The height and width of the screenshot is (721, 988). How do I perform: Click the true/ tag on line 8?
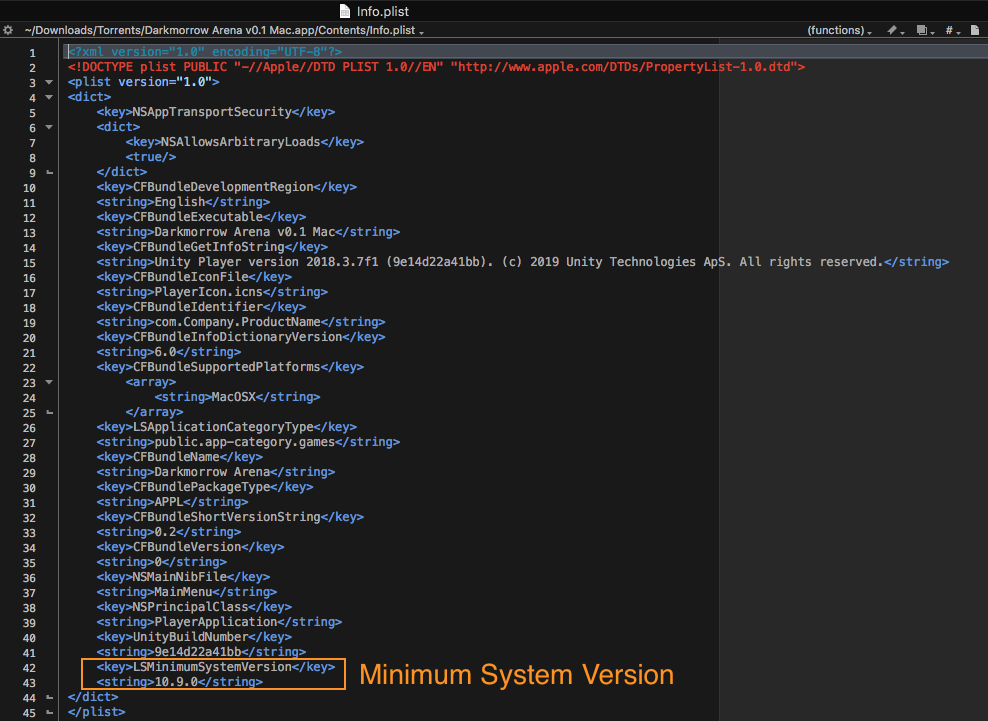pyautogui.click(x=151, y=157)
